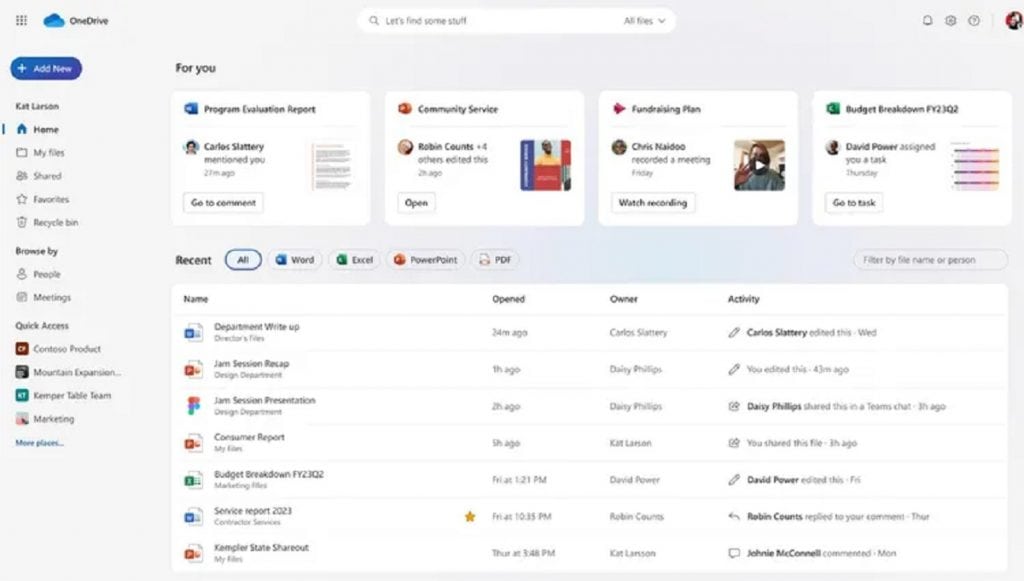This screenshot has width=1024, height=581.
Task: Select the Excel filter chip
Action: (x=355, y=260)
